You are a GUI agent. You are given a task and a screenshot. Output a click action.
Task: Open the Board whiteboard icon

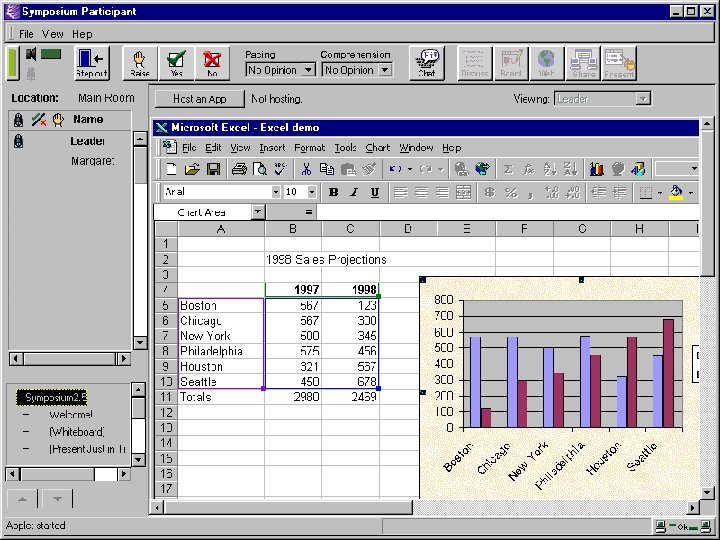(511, 63)
